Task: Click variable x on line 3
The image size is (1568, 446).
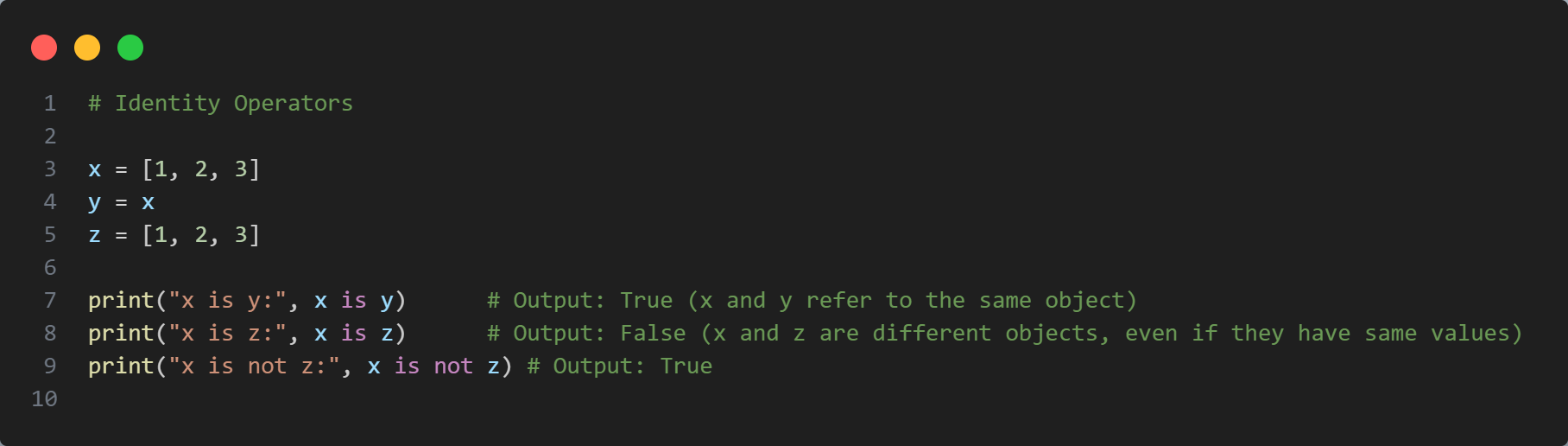Action: tap(95, 169)
